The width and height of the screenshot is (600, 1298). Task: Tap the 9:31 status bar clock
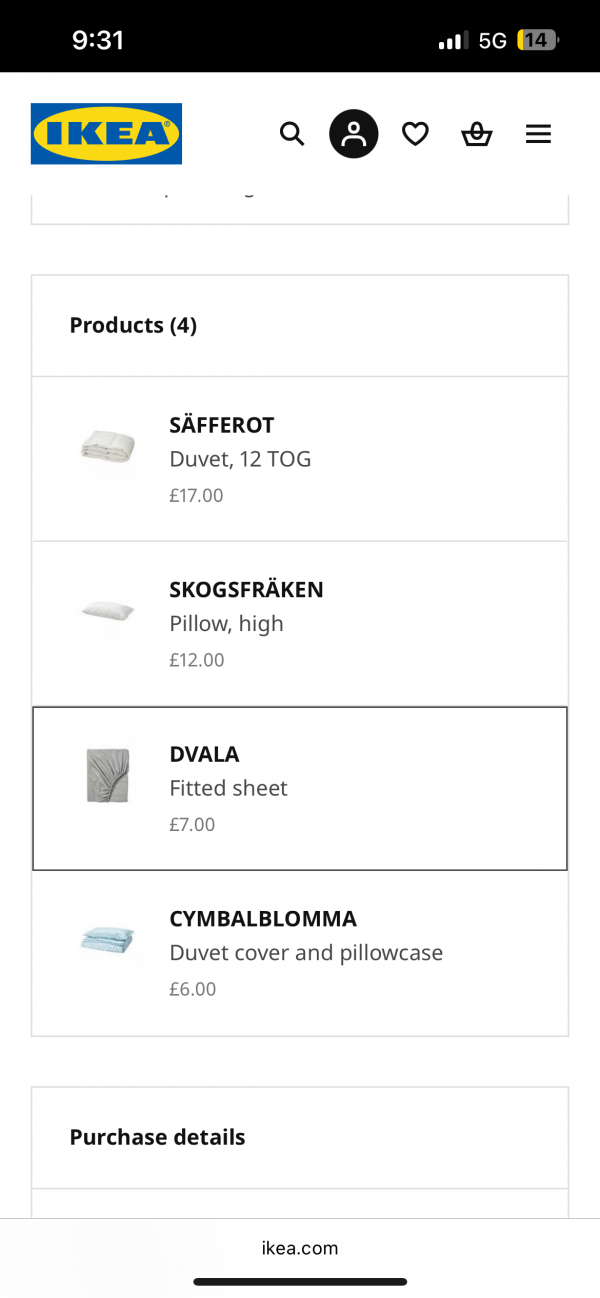pyautogui.click(x=98, y=41)
